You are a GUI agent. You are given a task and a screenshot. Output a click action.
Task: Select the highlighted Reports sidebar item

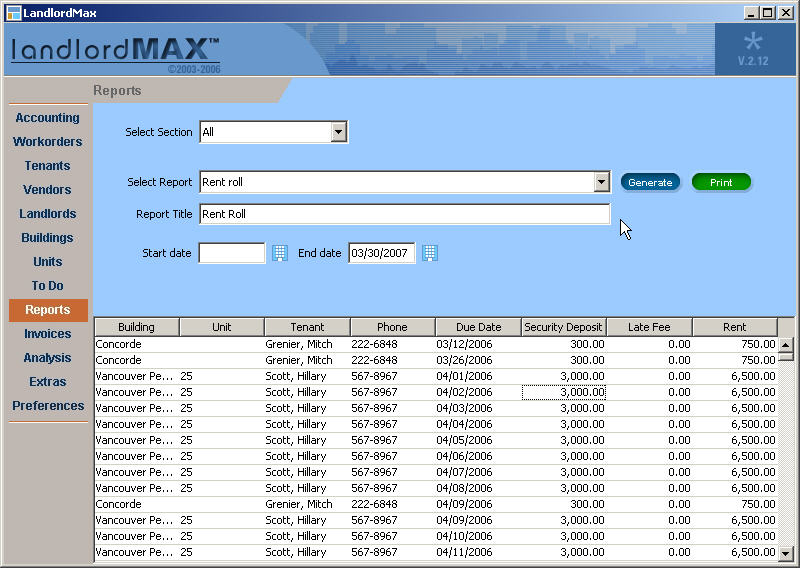[48, 310]
